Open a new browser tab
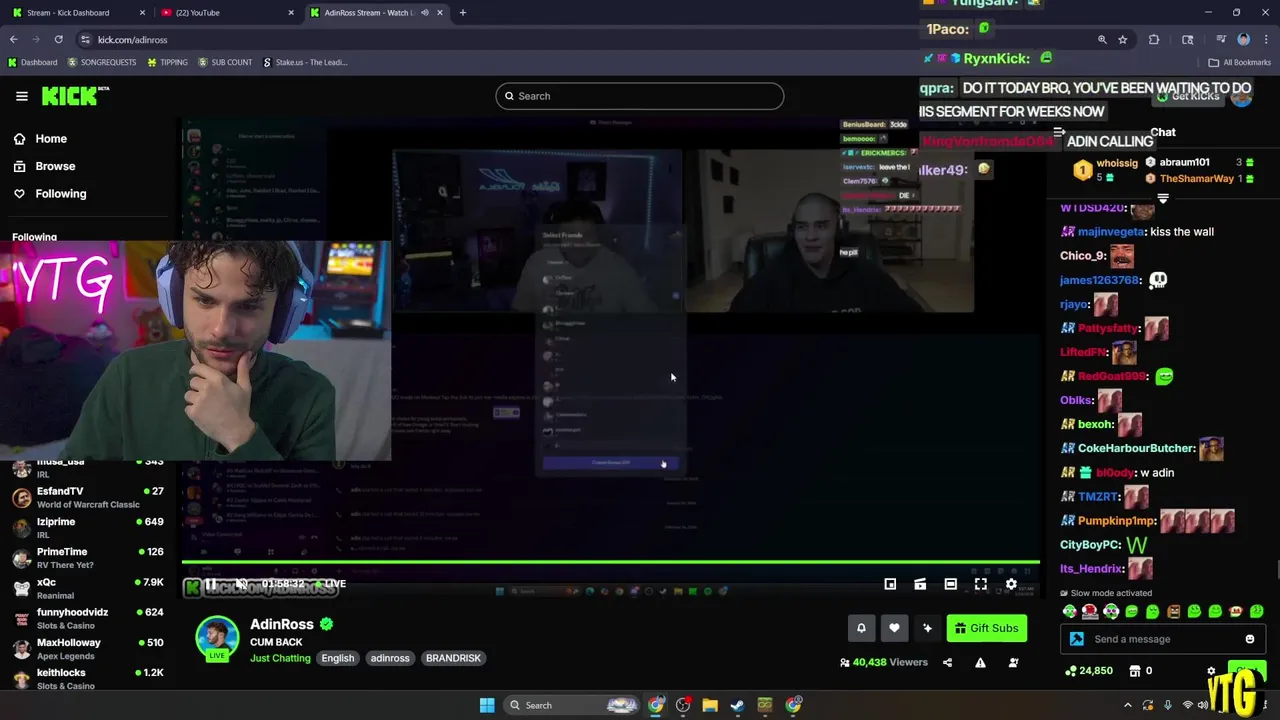The image size is (1280, 720). tap(462, 13)
